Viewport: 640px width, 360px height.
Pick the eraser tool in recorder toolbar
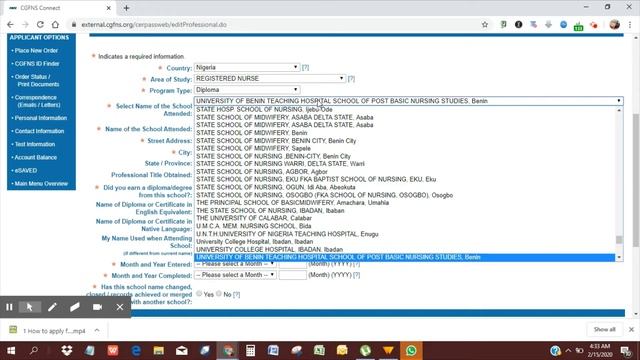[x=74, y=307]
